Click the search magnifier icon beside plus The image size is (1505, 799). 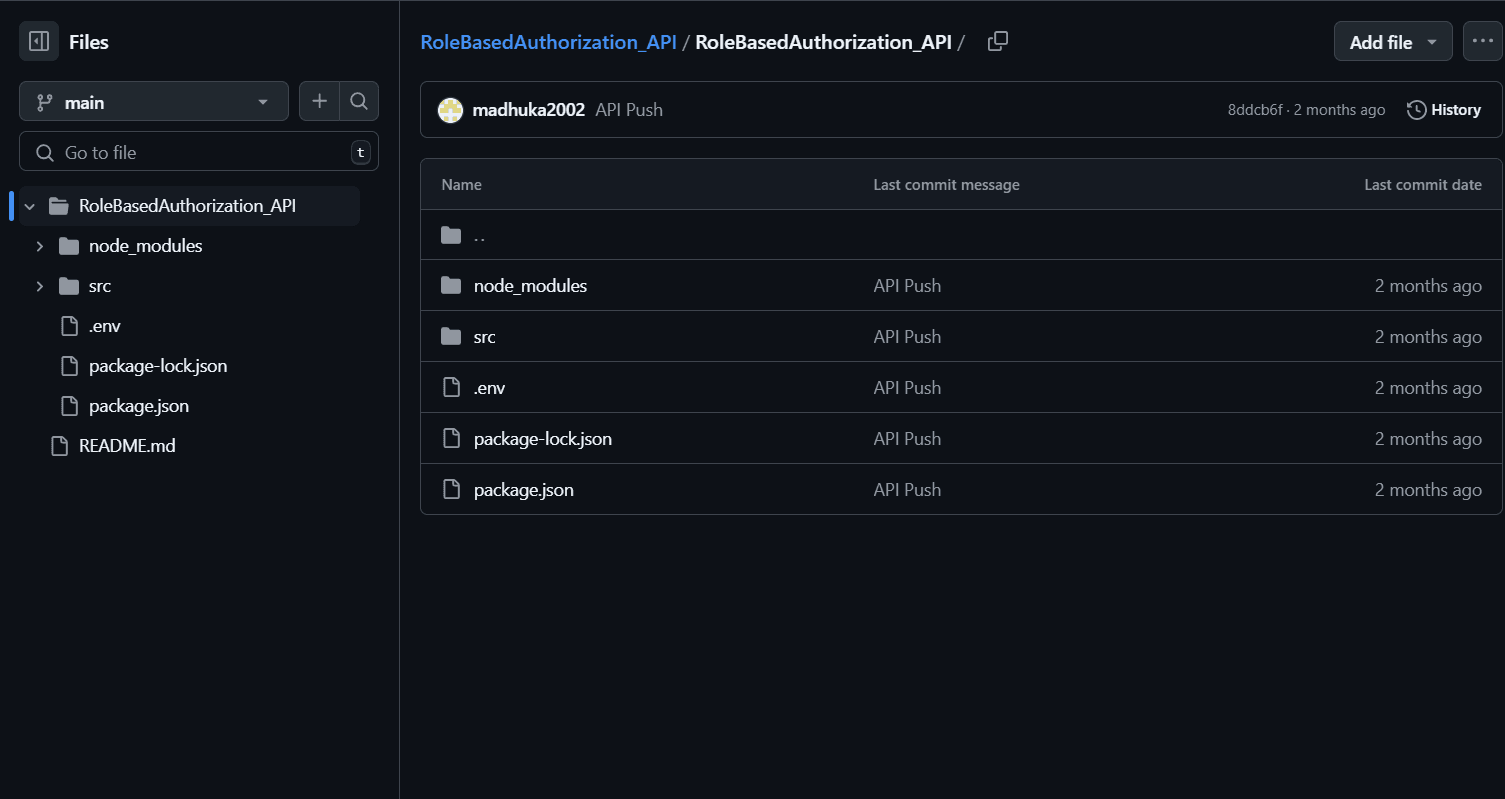click(359, 101)
